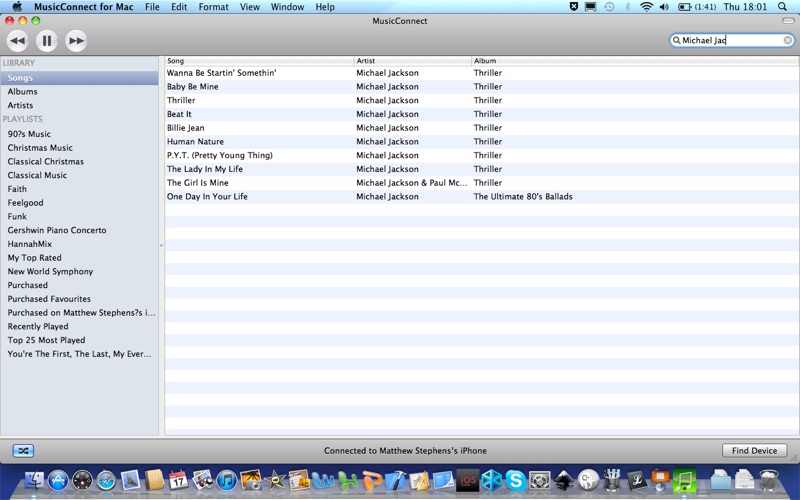Open the App Store from the Dock
This screenshot has width=800, height=500.
coord(58,480)
